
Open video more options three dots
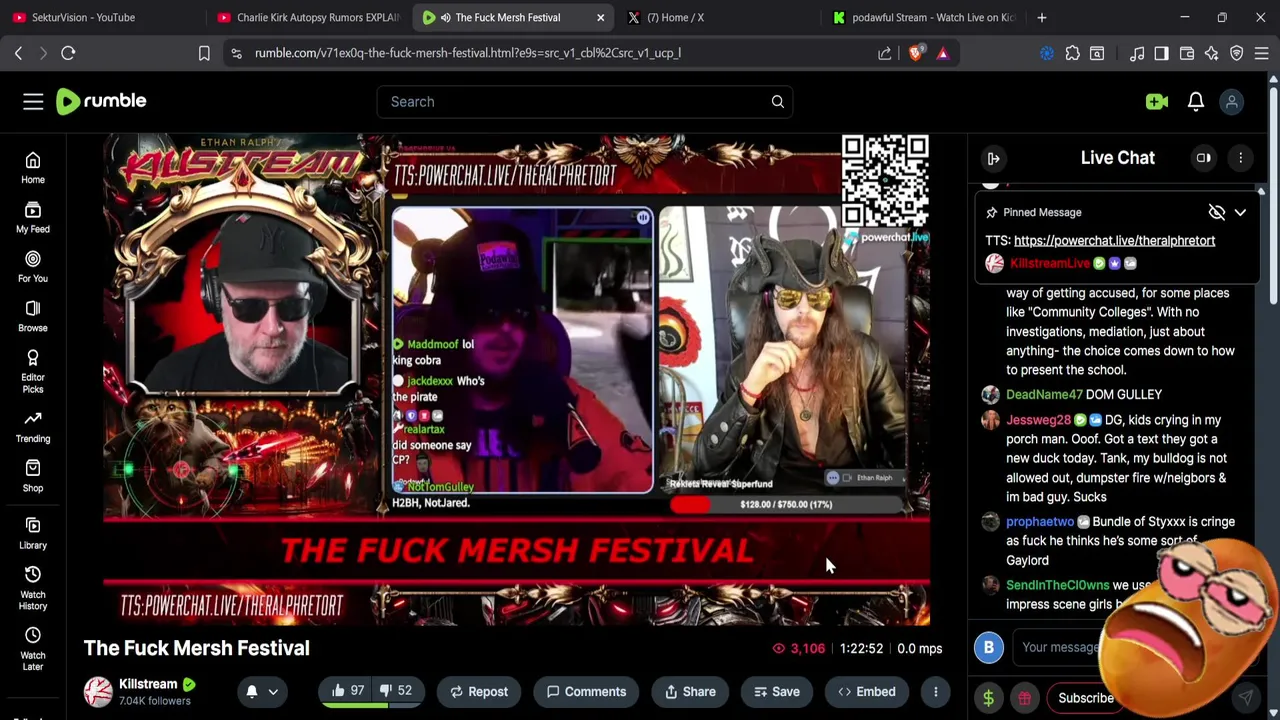click(936, 691)
